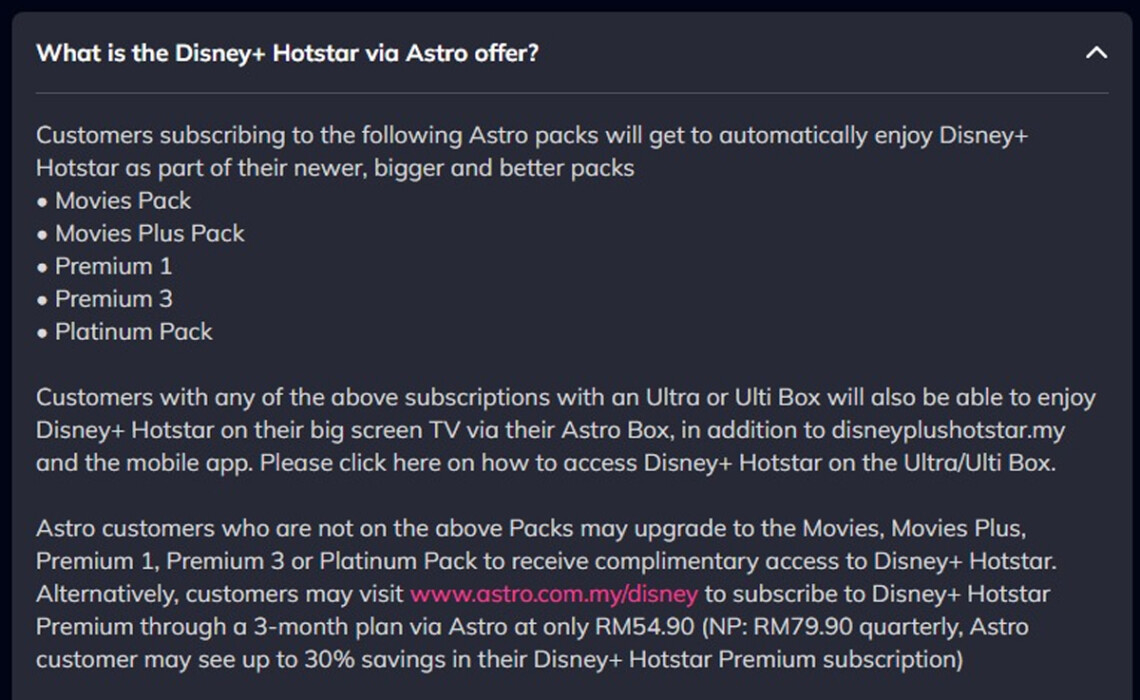Click the 'Premium 1' bullet item
1140x700 pixels.
point(113,266)
